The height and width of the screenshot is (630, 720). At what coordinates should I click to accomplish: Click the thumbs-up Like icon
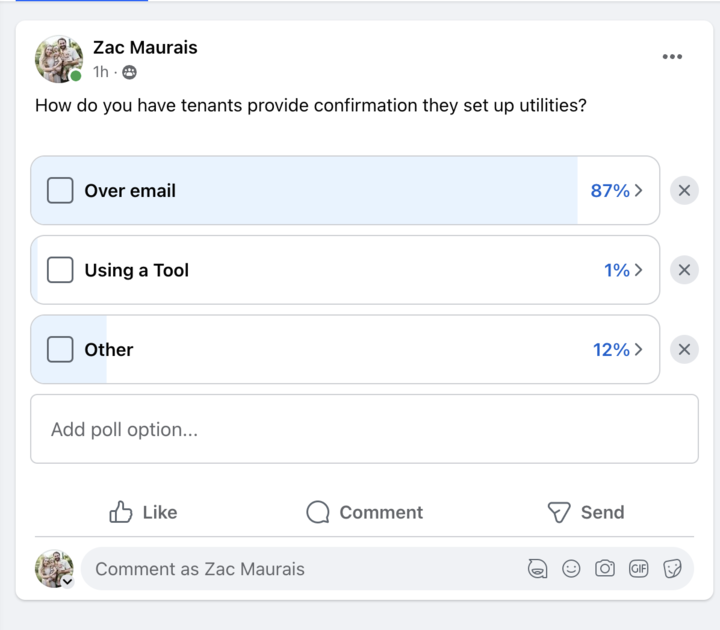(x=121, y=512)
